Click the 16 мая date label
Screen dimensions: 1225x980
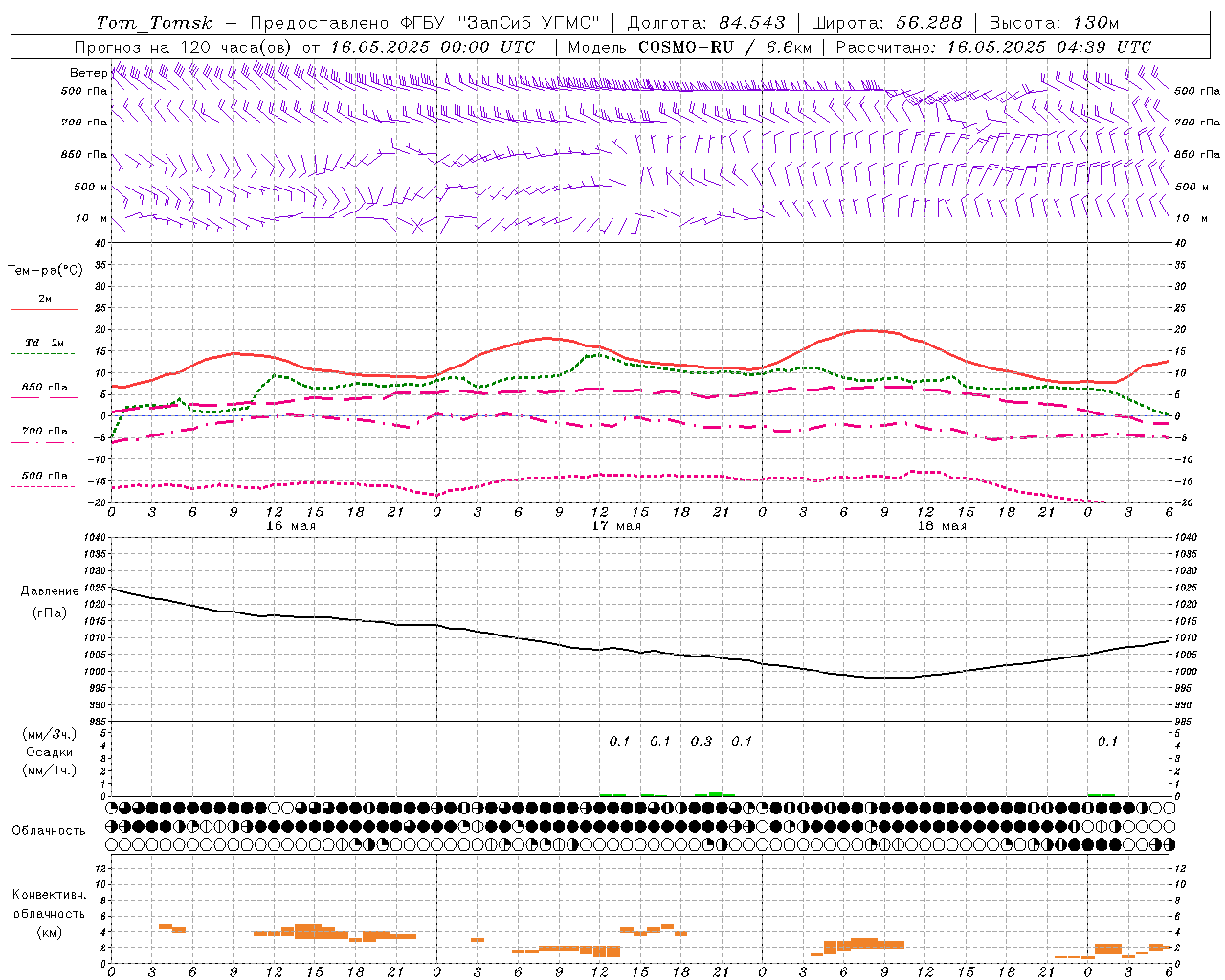290,526
